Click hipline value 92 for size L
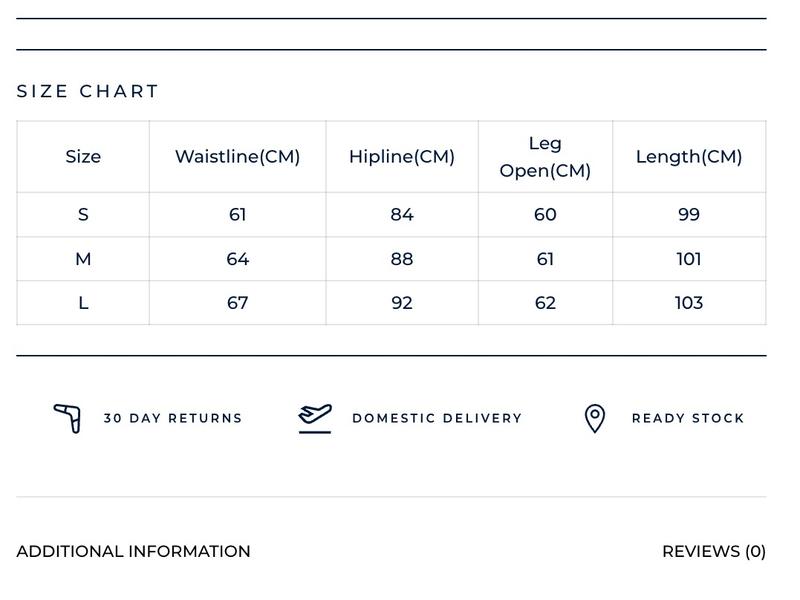 pyautogui.click(x=402, y=303)
